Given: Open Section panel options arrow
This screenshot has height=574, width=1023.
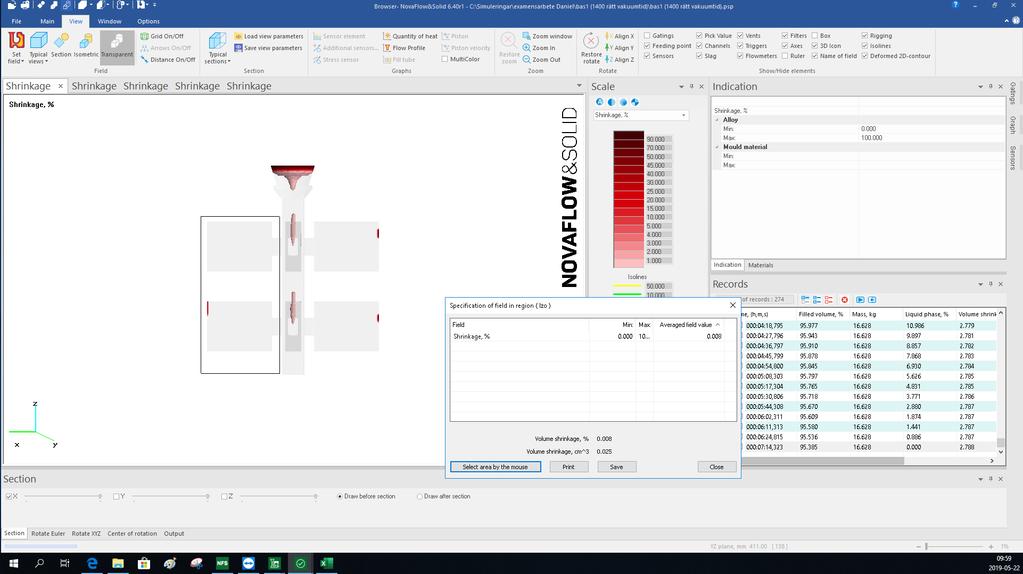Looking at the screenshot, I should (x=980, y=479).
